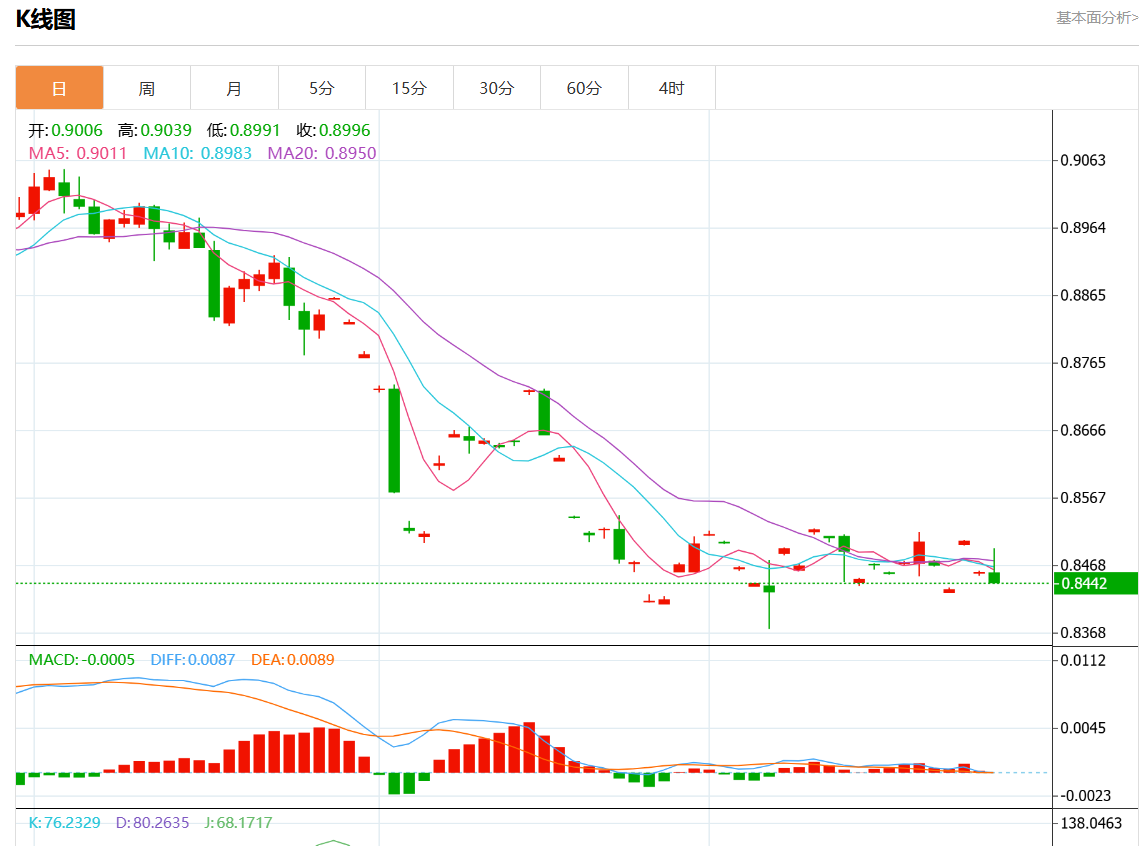
Task: Click the J:68.1717 KDJ value
Action: point(238,823)
